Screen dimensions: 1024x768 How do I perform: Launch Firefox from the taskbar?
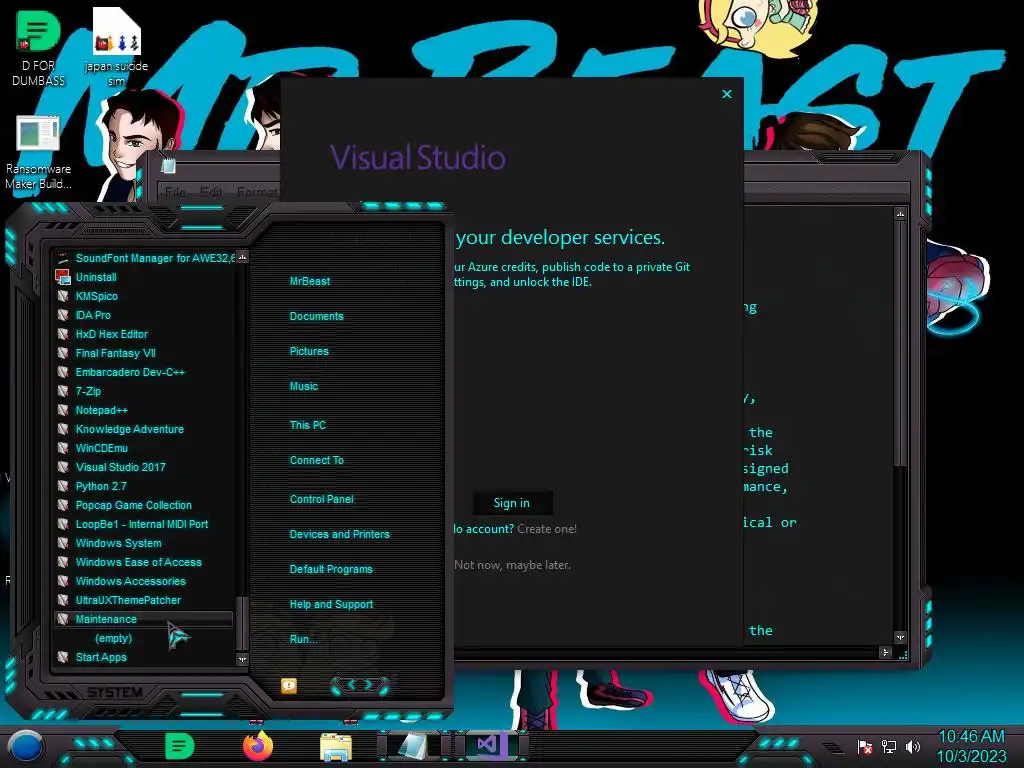[x=258, y=746]
